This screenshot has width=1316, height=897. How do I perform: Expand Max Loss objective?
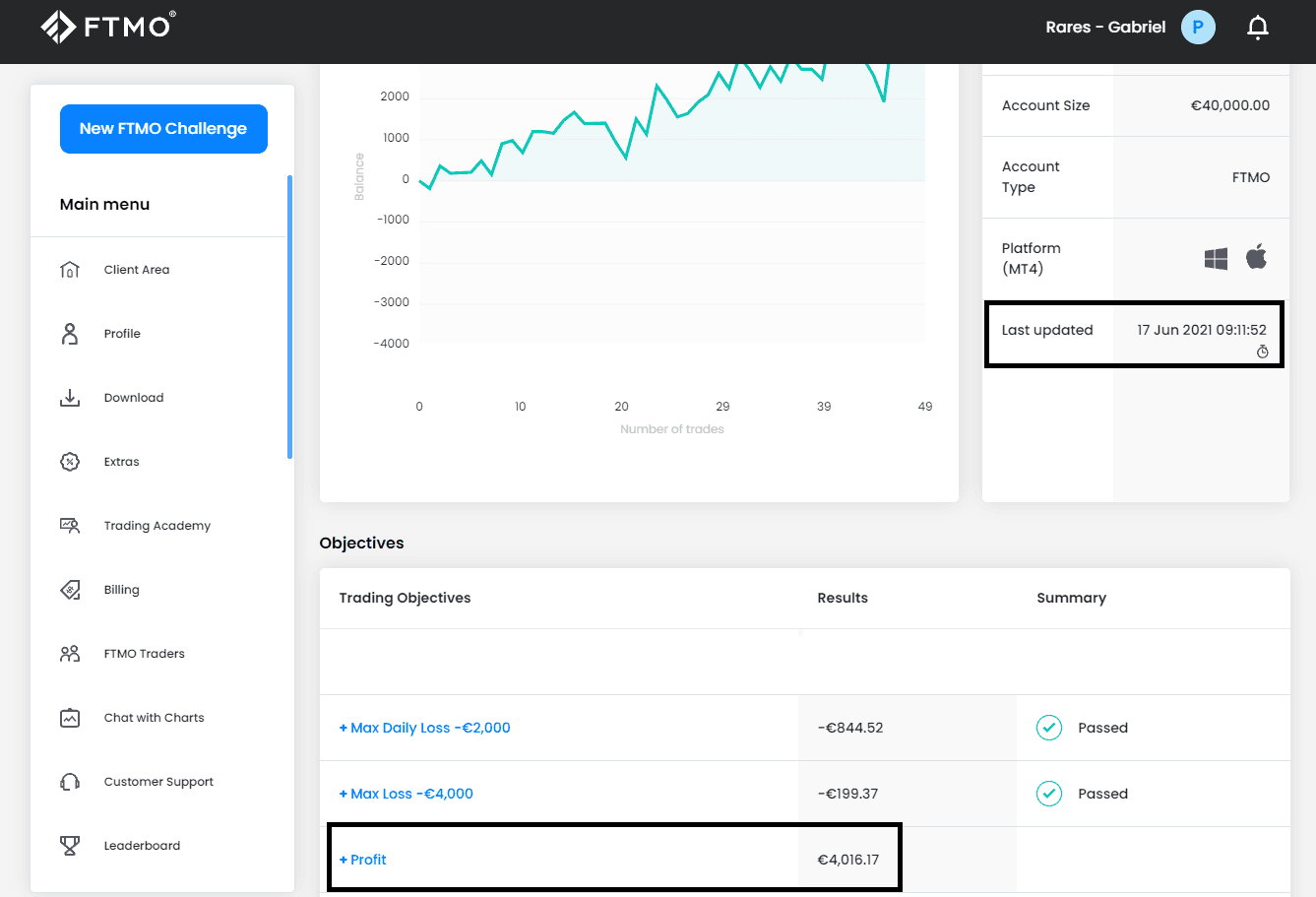406,794
